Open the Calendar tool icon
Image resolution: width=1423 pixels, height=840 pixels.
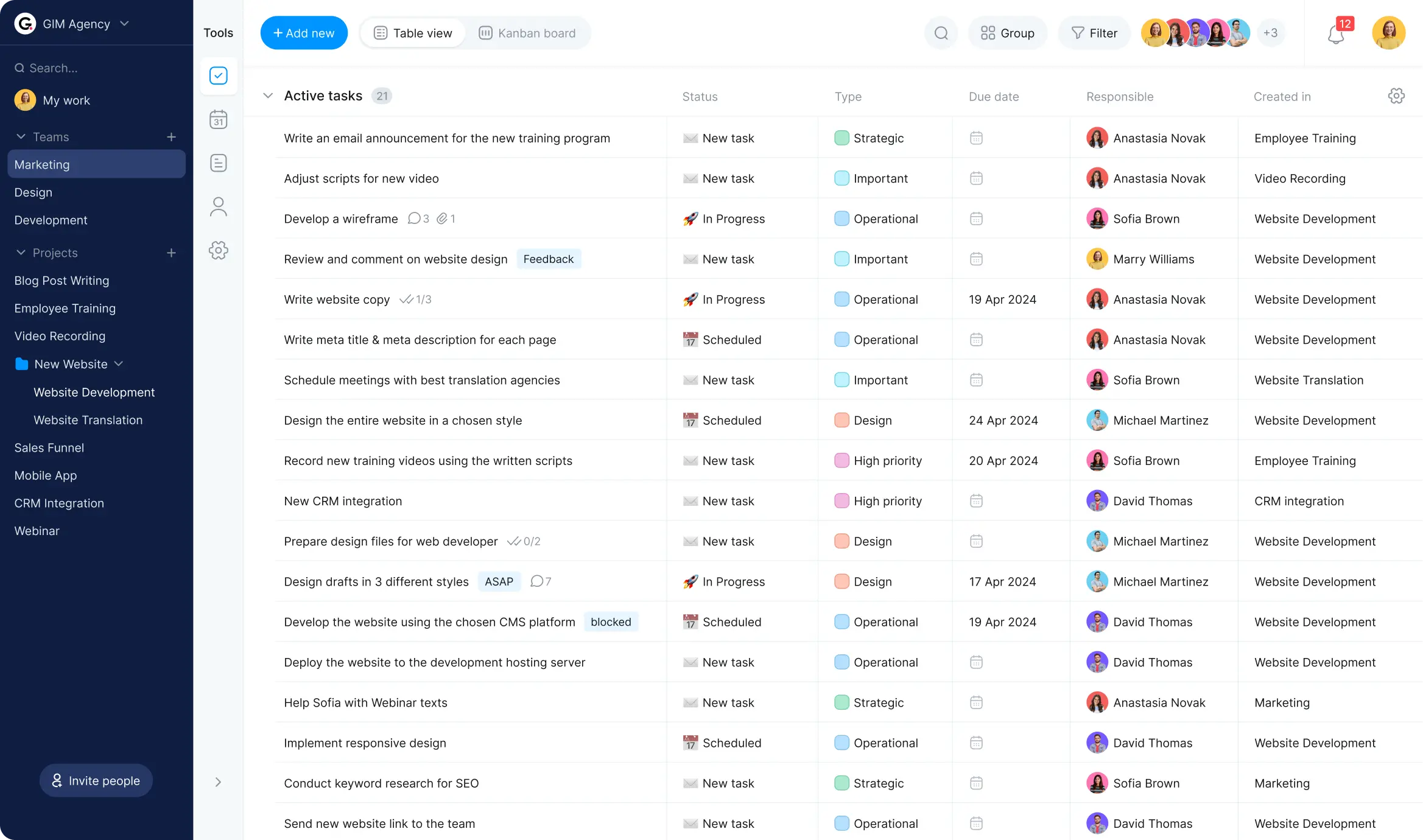click(218, 119)
